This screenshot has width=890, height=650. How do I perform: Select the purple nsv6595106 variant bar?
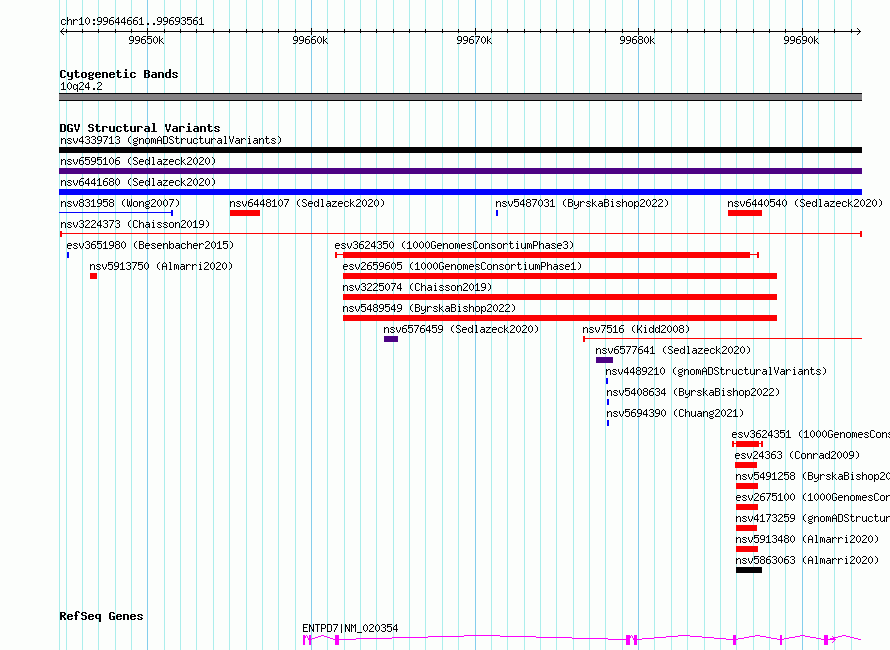coord(460,171)
